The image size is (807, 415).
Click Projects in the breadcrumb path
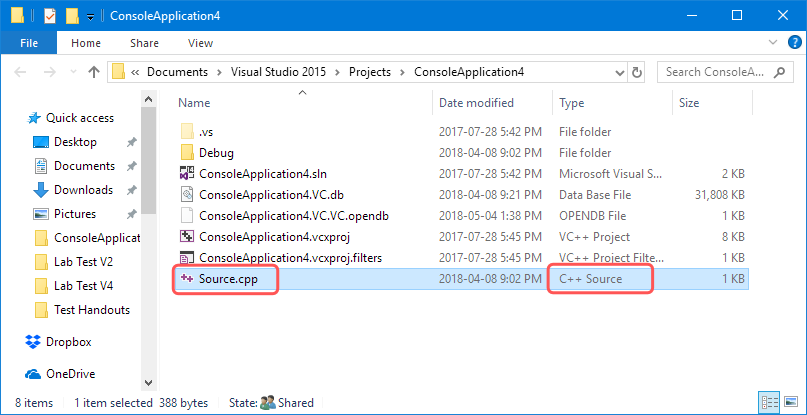[370, 72]
